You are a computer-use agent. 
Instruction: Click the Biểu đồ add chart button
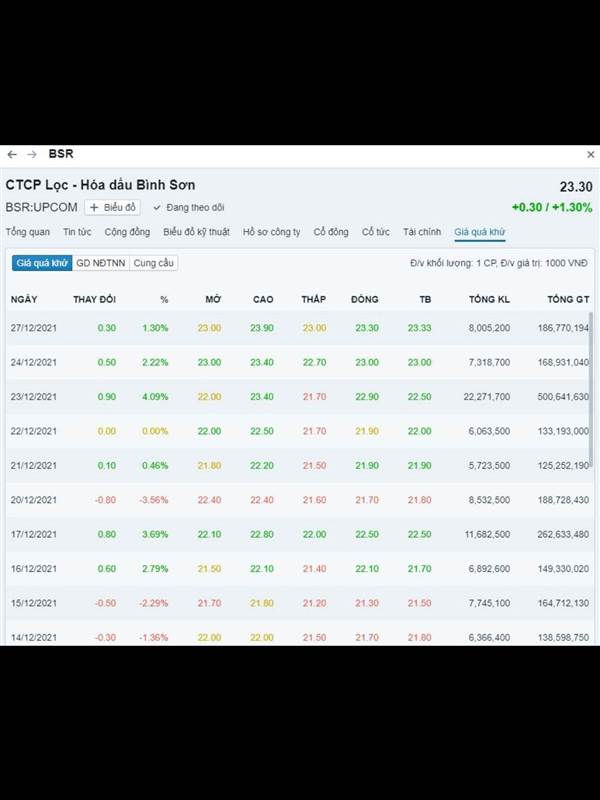tap(112, 208)
